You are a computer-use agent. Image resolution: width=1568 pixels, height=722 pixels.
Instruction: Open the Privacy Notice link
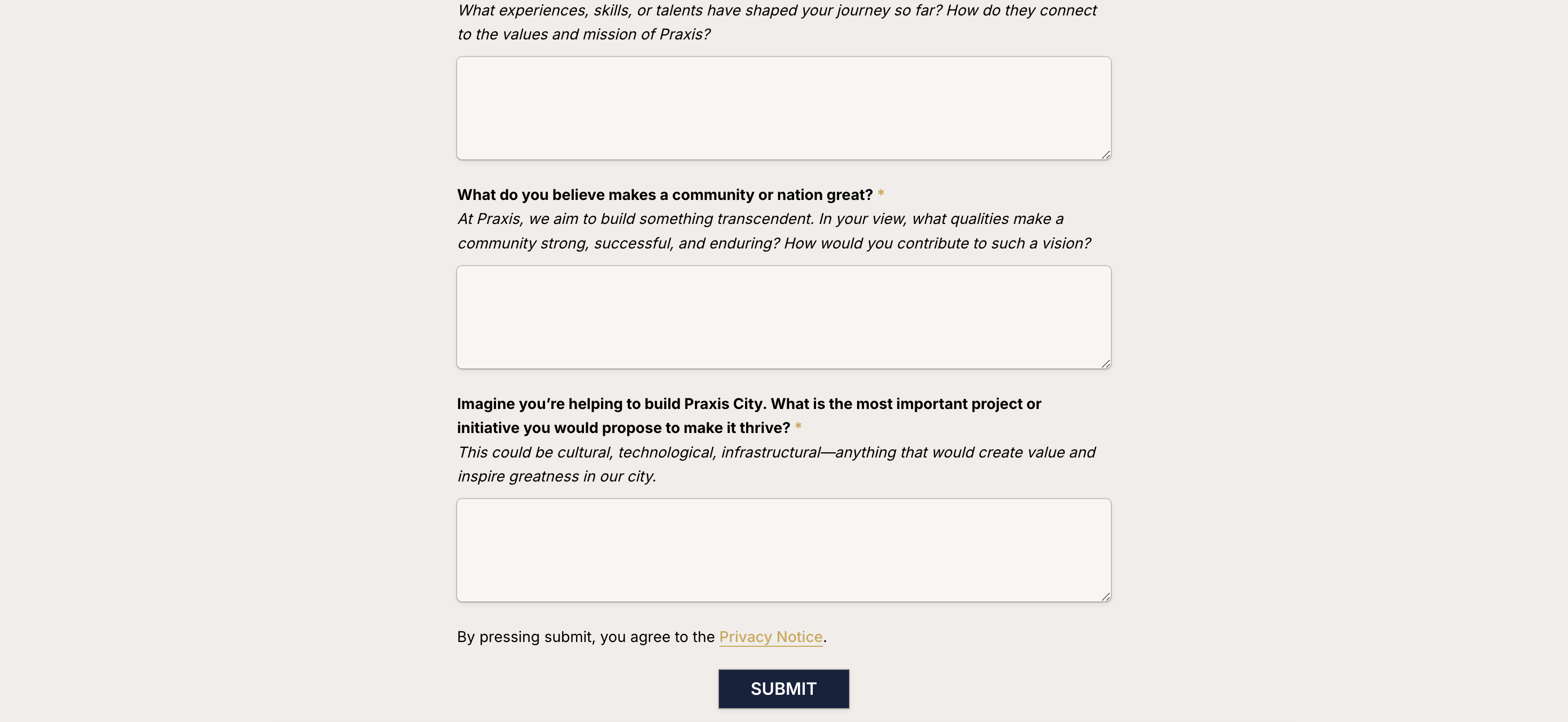point(770,637)
